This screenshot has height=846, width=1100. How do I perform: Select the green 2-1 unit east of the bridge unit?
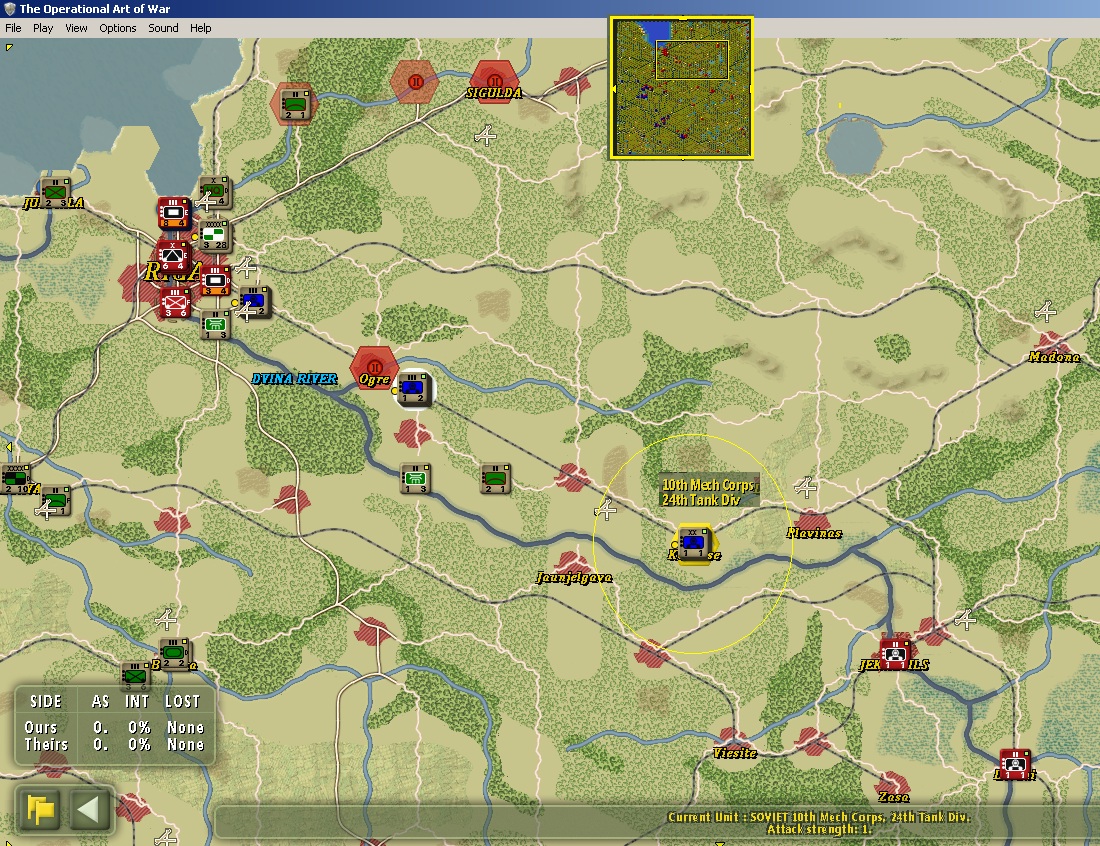click(495, 478)
